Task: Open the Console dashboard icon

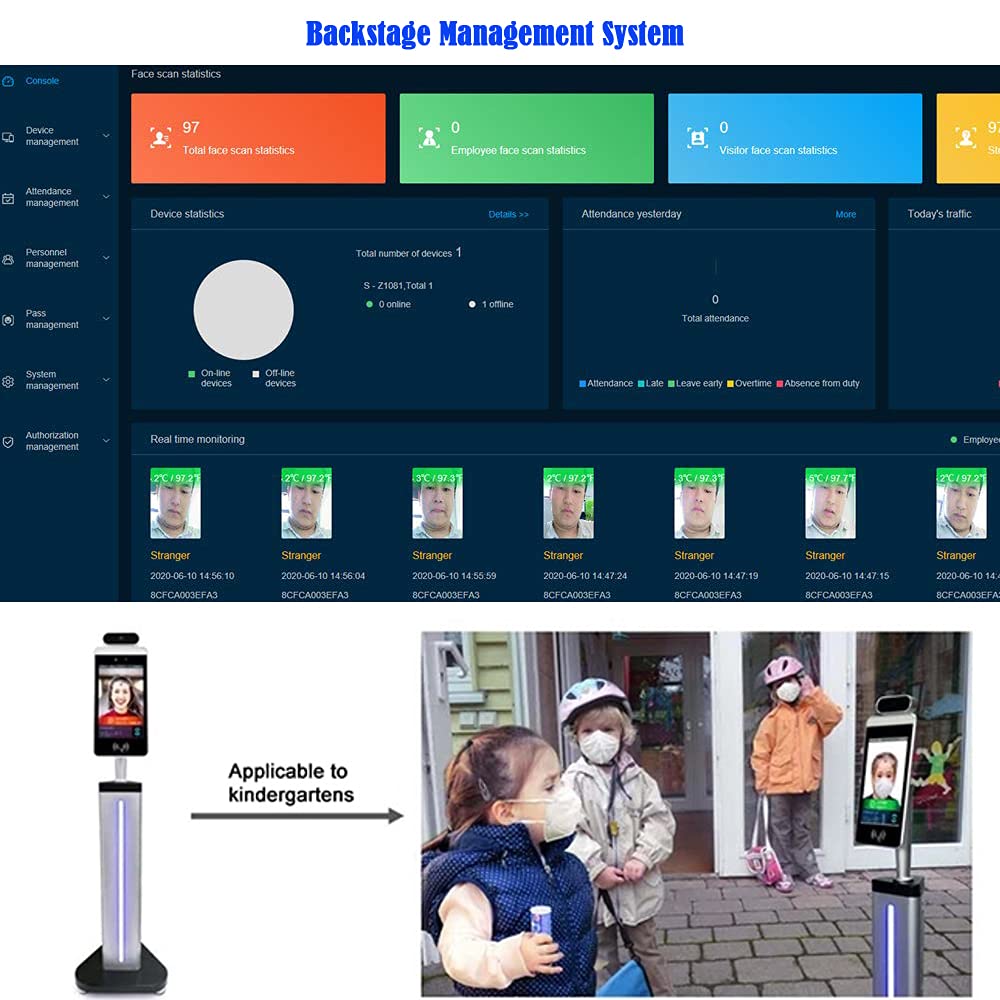Action: [x=8, y=81]
